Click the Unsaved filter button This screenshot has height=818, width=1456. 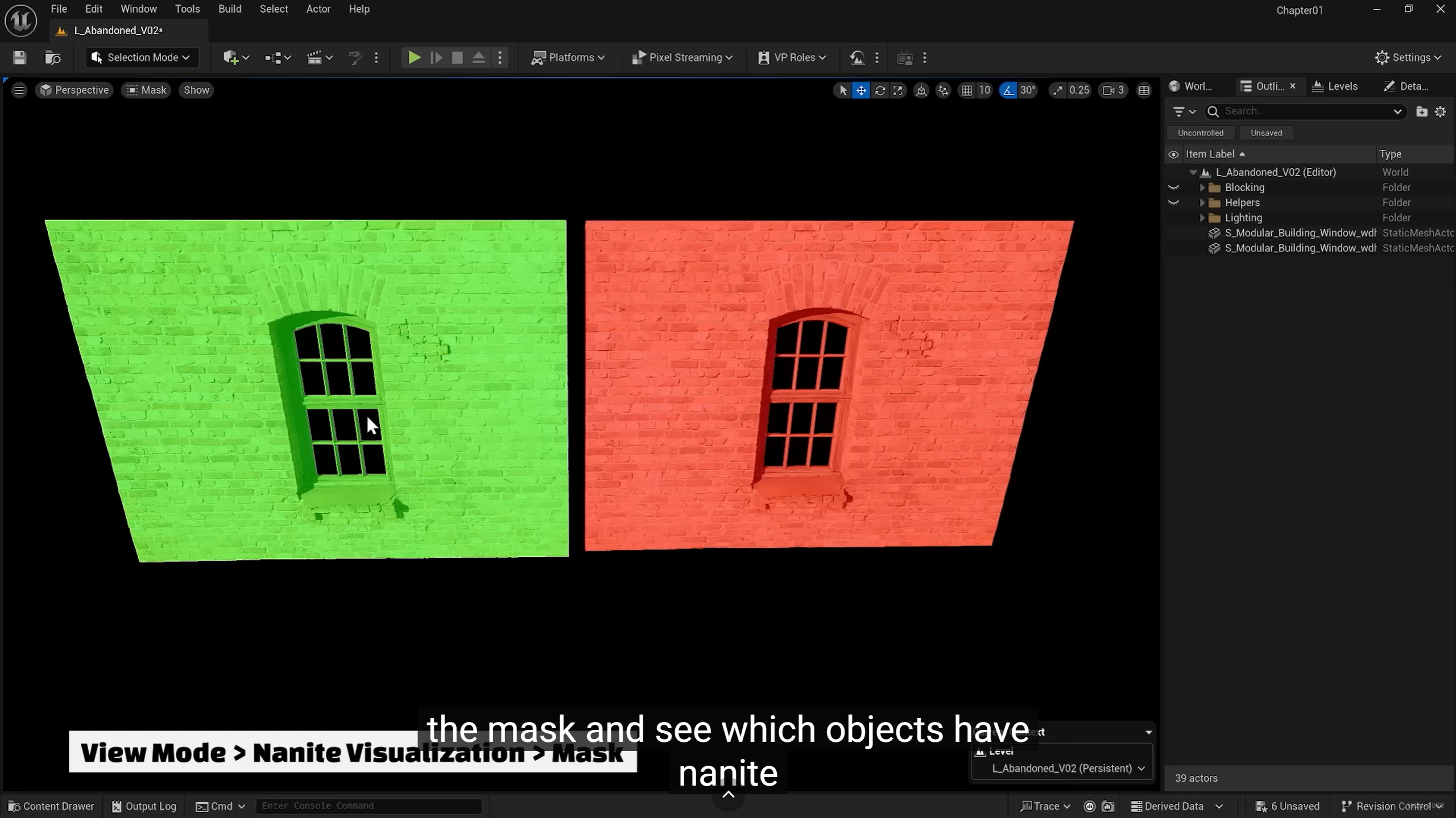(1266, 133)
